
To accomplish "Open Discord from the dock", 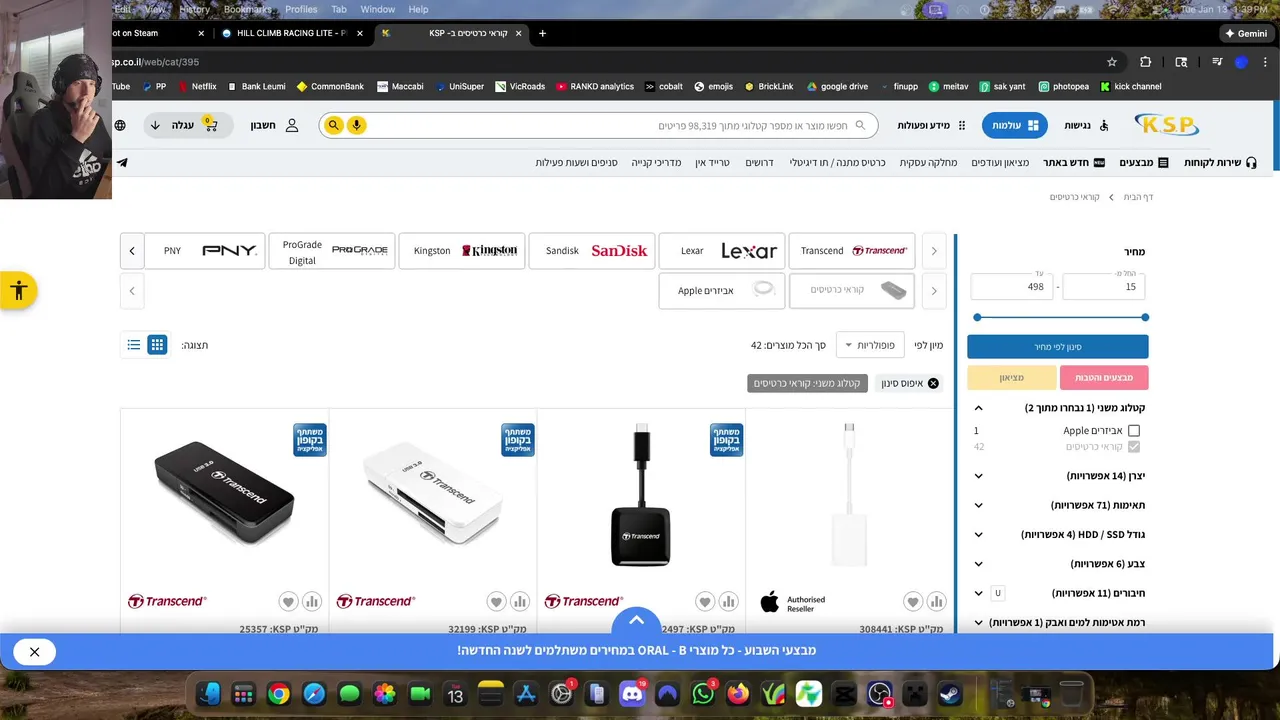I will (632, 693).
